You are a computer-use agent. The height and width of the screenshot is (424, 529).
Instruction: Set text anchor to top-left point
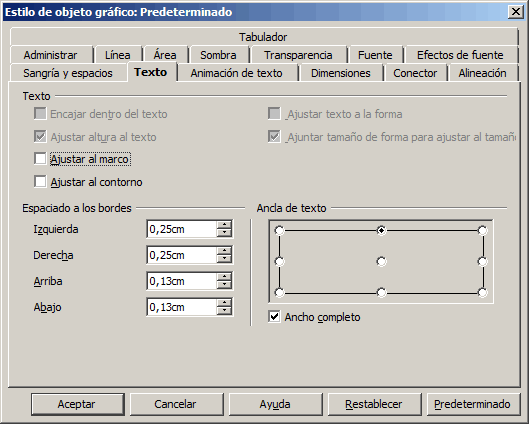279,230
